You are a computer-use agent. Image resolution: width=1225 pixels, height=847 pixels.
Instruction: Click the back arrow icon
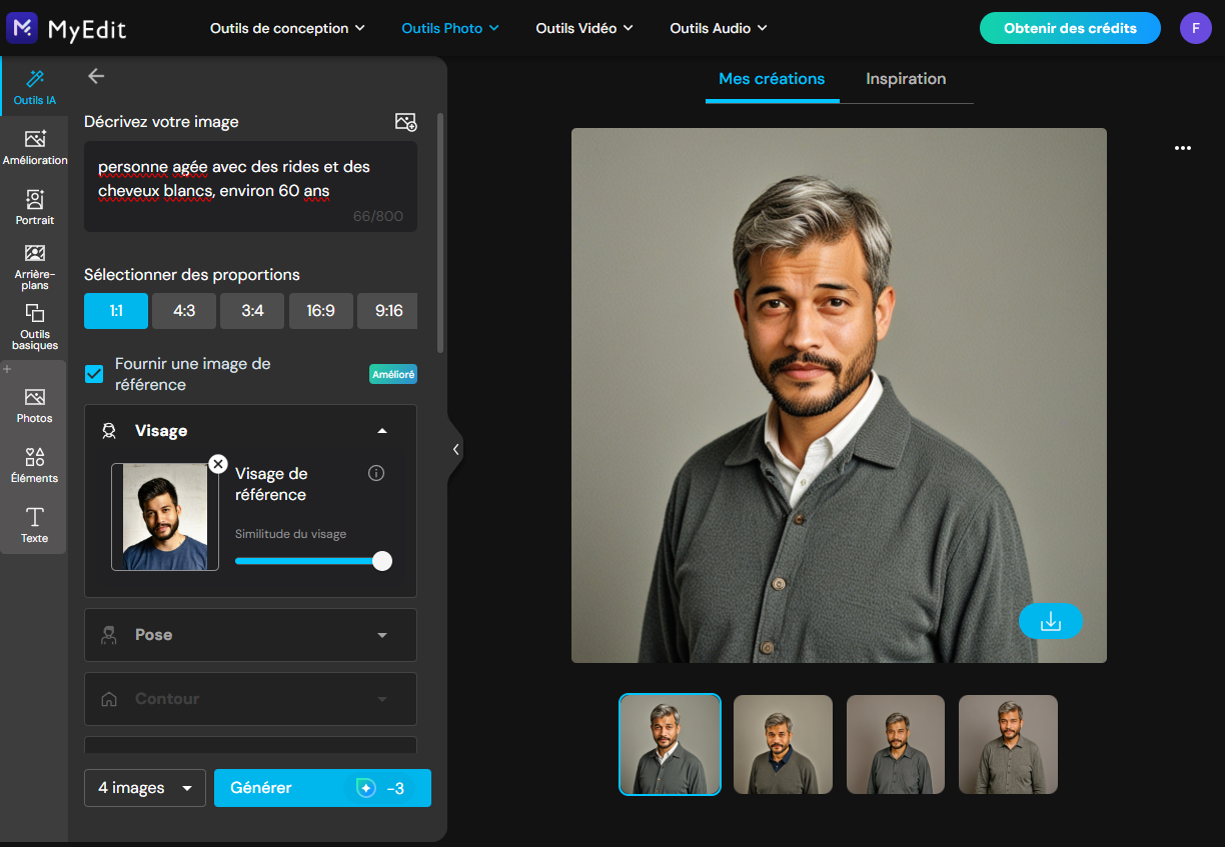[96, 76]
